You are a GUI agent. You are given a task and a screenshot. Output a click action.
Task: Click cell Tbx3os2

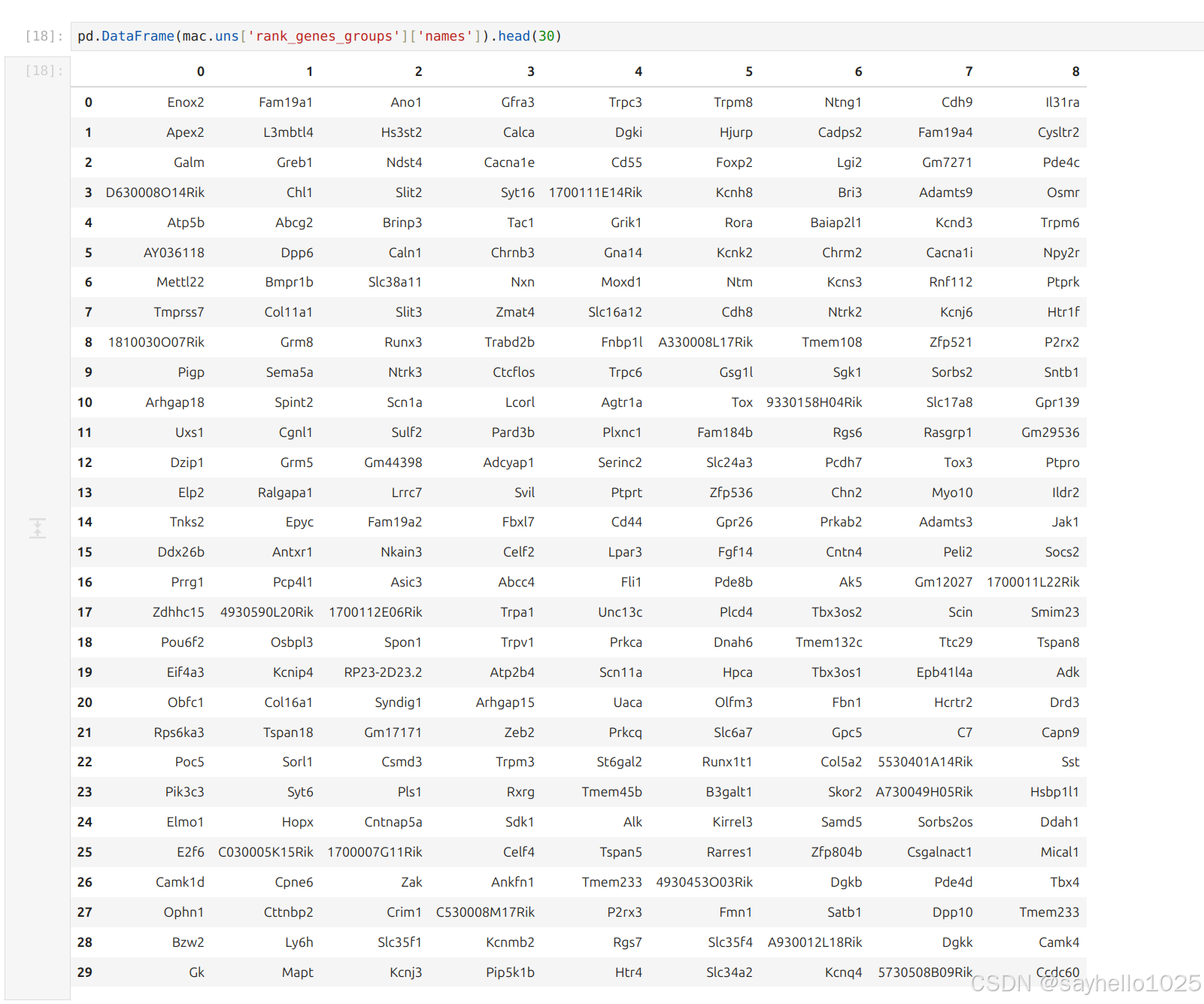pos(836,612)
